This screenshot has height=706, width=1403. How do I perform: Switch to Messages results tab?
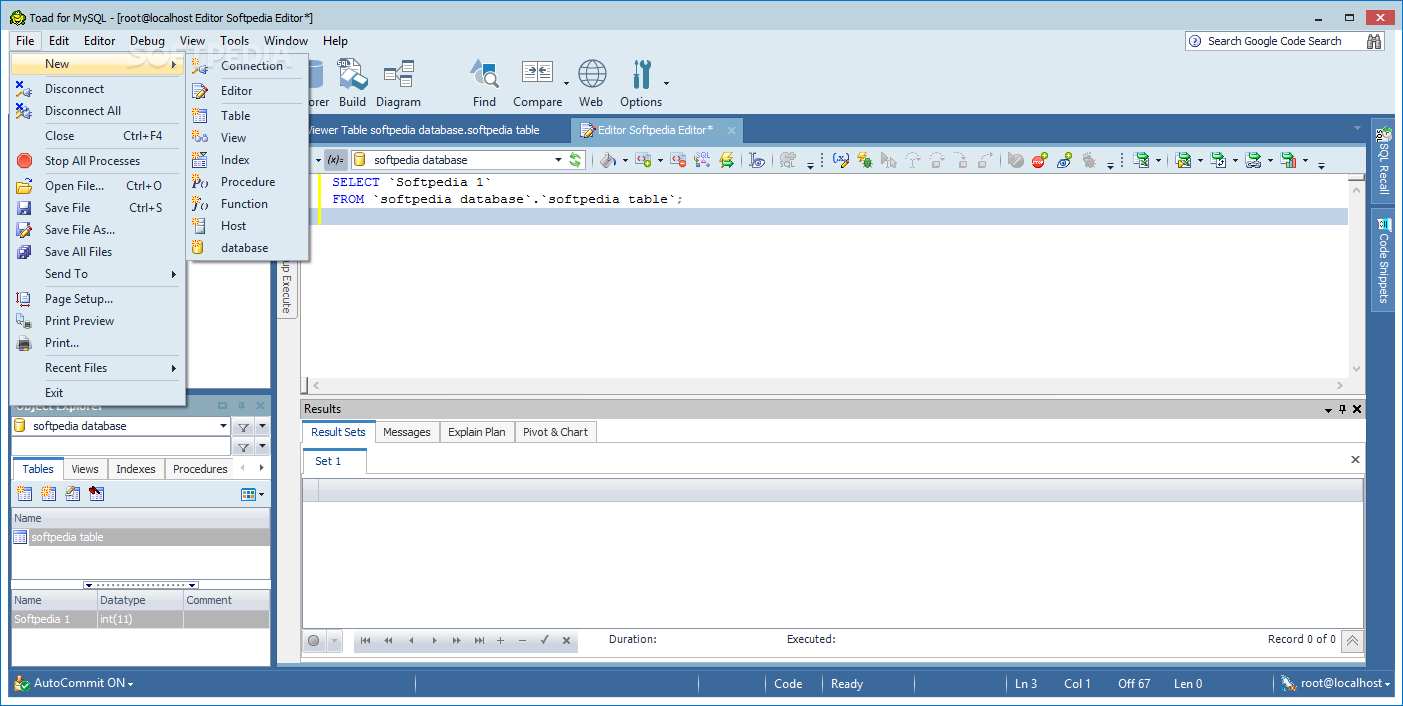tap(407, 432)
